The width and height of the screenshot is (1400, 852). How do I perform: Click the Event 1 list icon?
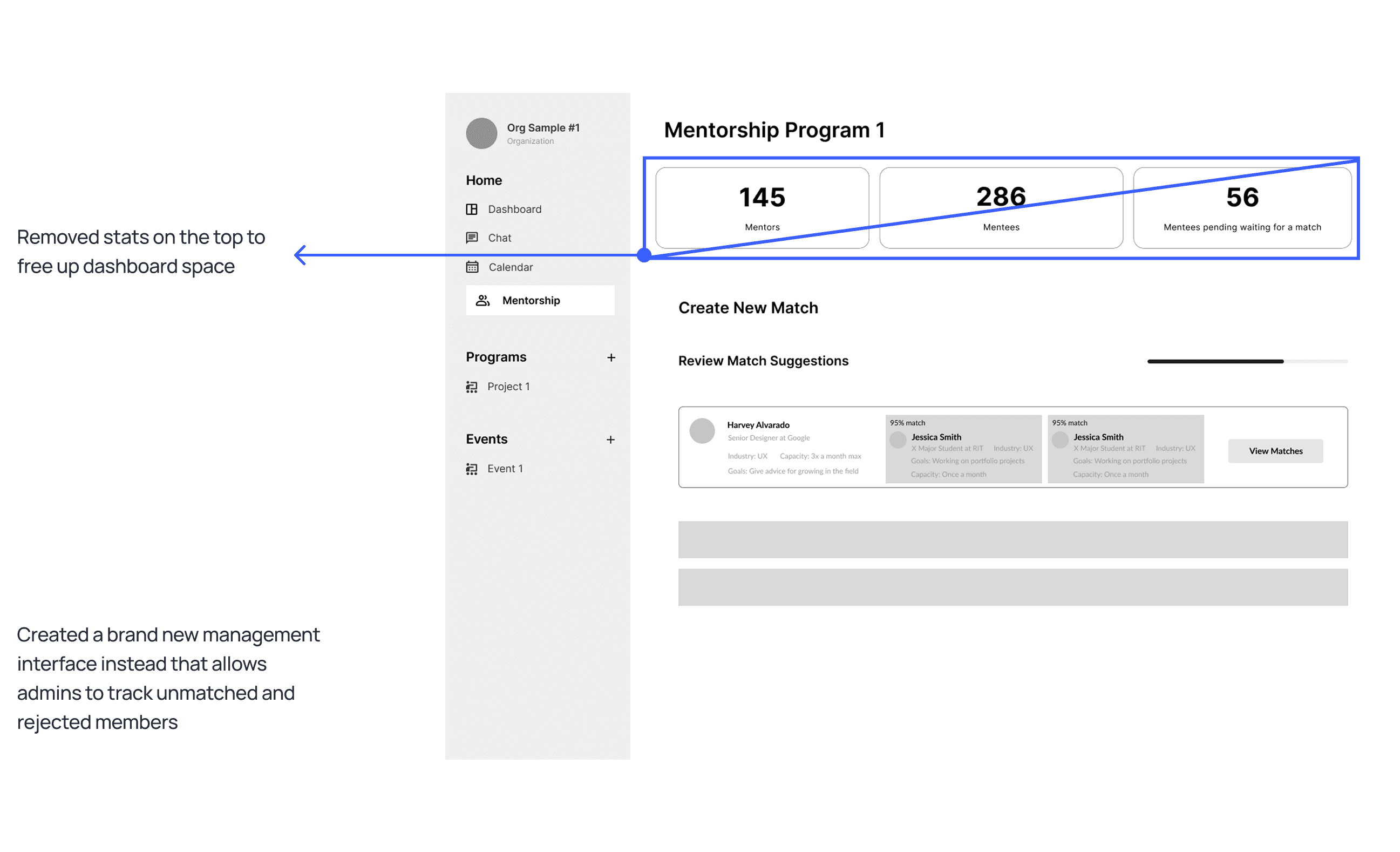472,469
